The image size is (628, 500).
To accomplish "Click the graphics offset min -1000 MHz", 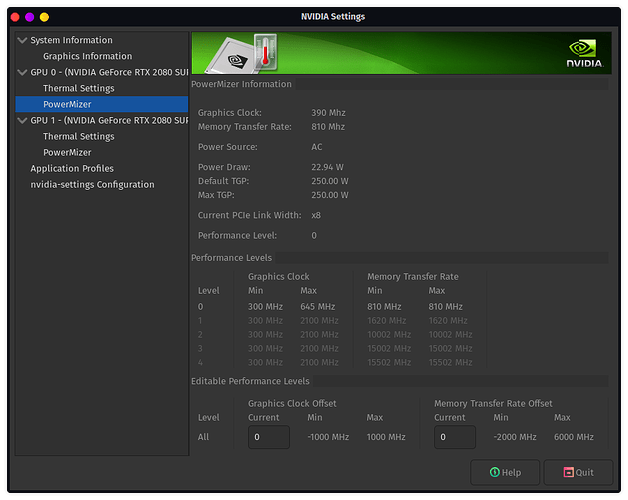I will 328,437.
